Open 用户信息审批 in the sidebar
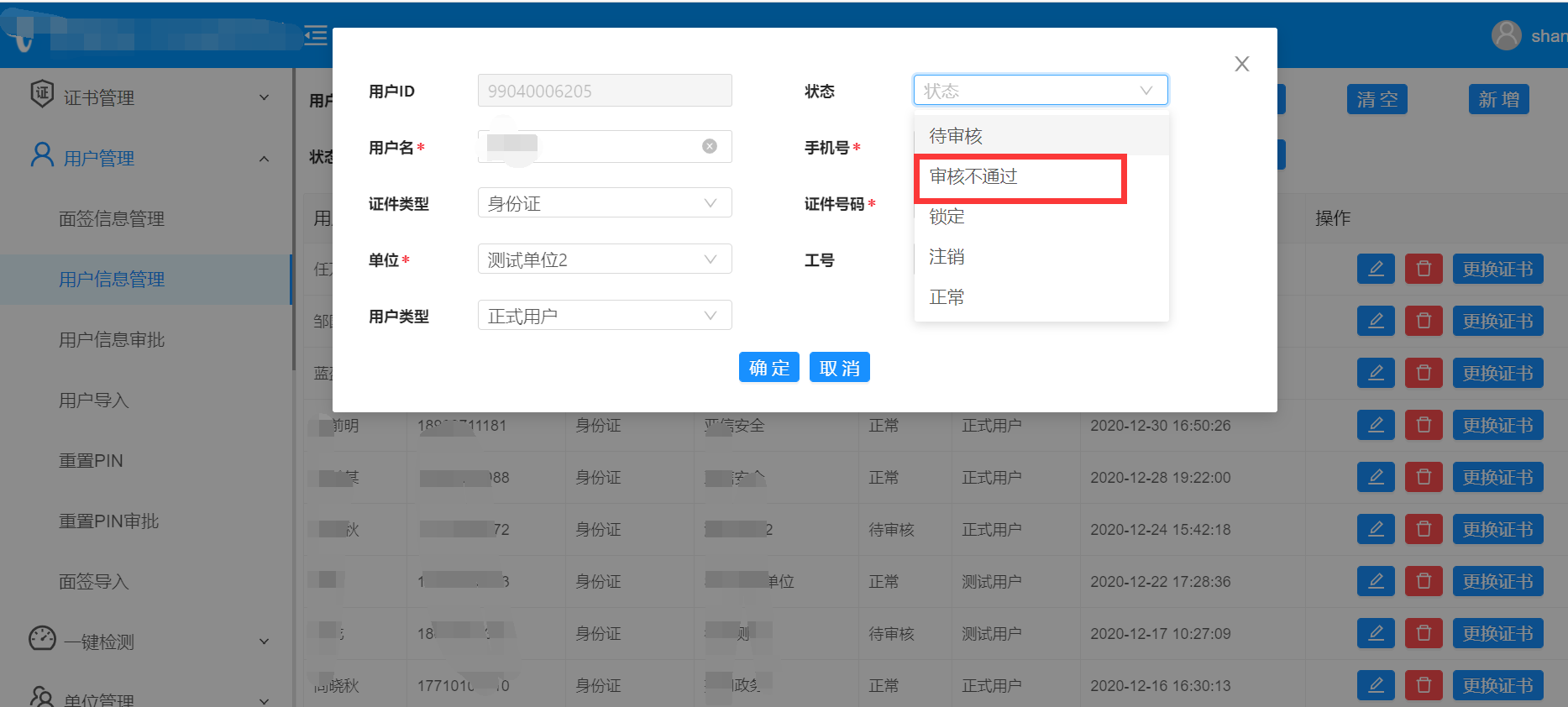Image resolution: width=1568 pixels, height=707 pixels. tap(112, 339)
